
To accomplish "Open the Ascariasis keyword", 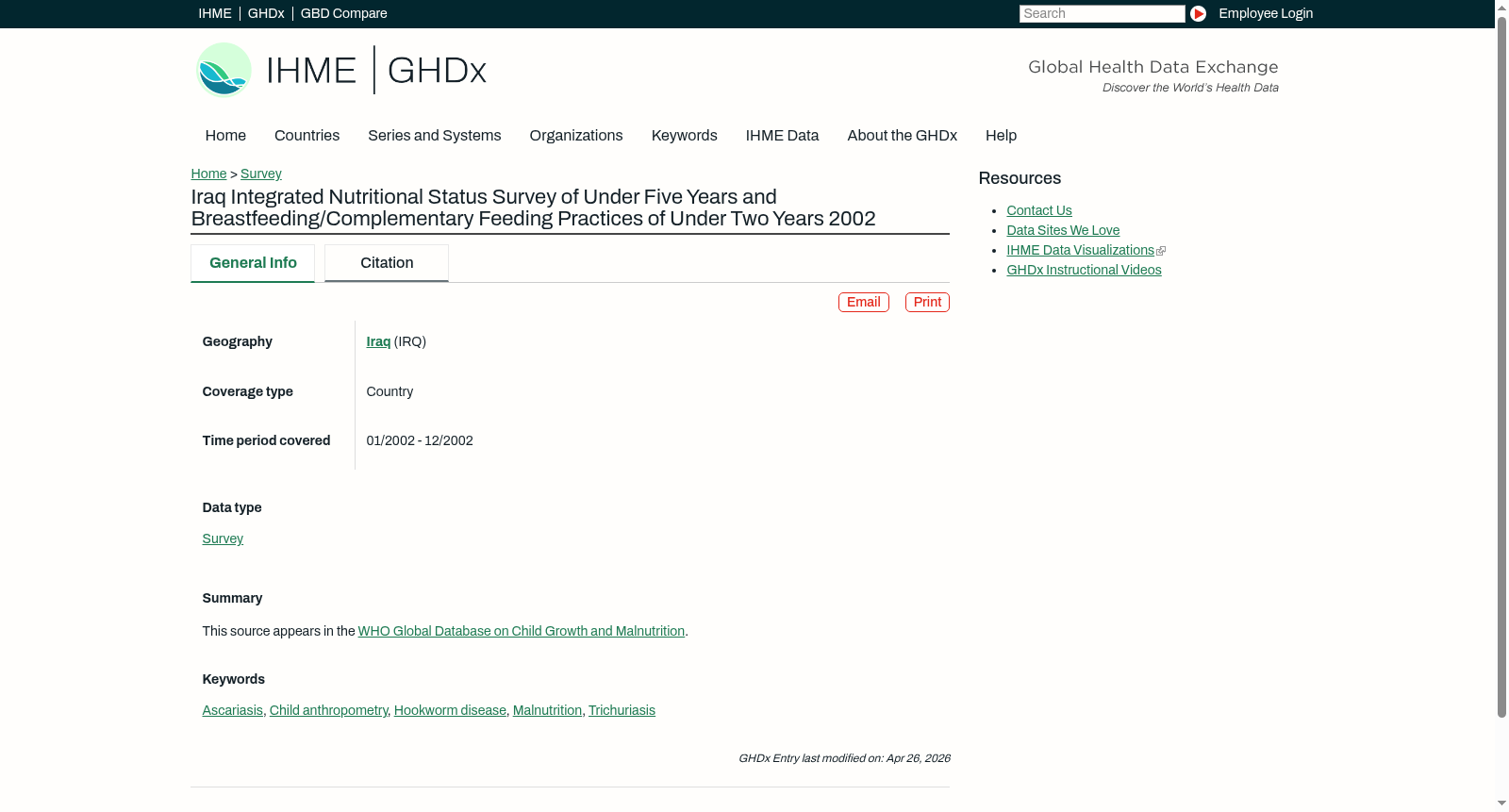I will (233, 710).
